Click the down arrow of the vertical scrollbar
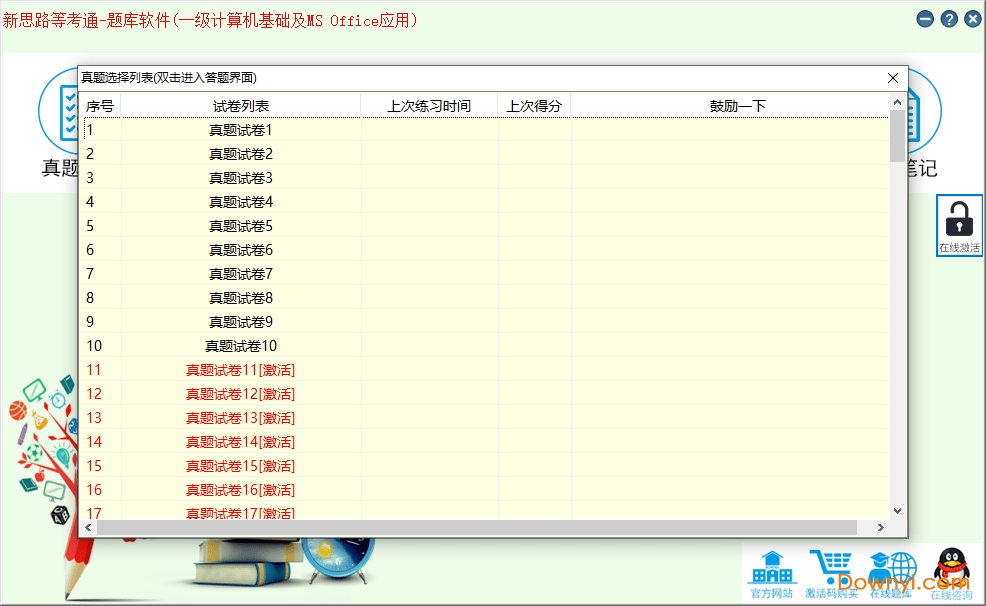986x606 pixels. coord(897,510)
